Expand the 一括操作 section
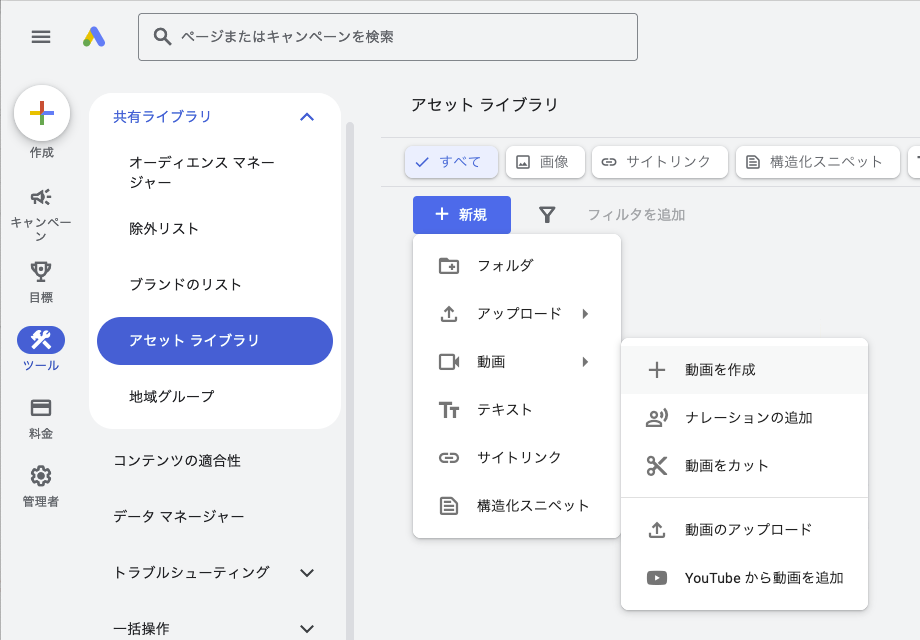This screenshot has height=640, width=920. (307, 629)
